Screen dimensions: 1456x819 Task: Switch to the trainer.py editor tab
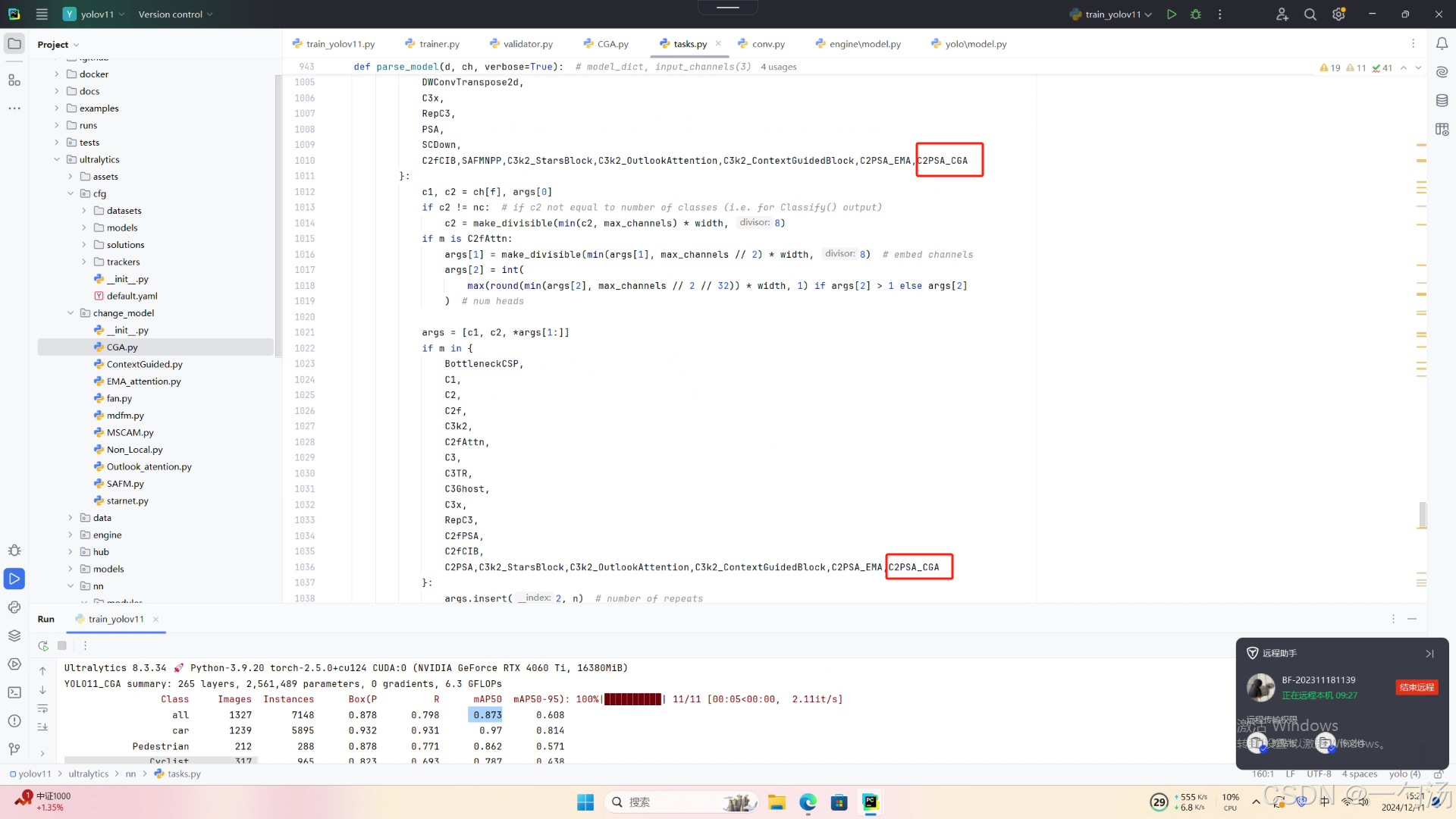coord(438,44)
